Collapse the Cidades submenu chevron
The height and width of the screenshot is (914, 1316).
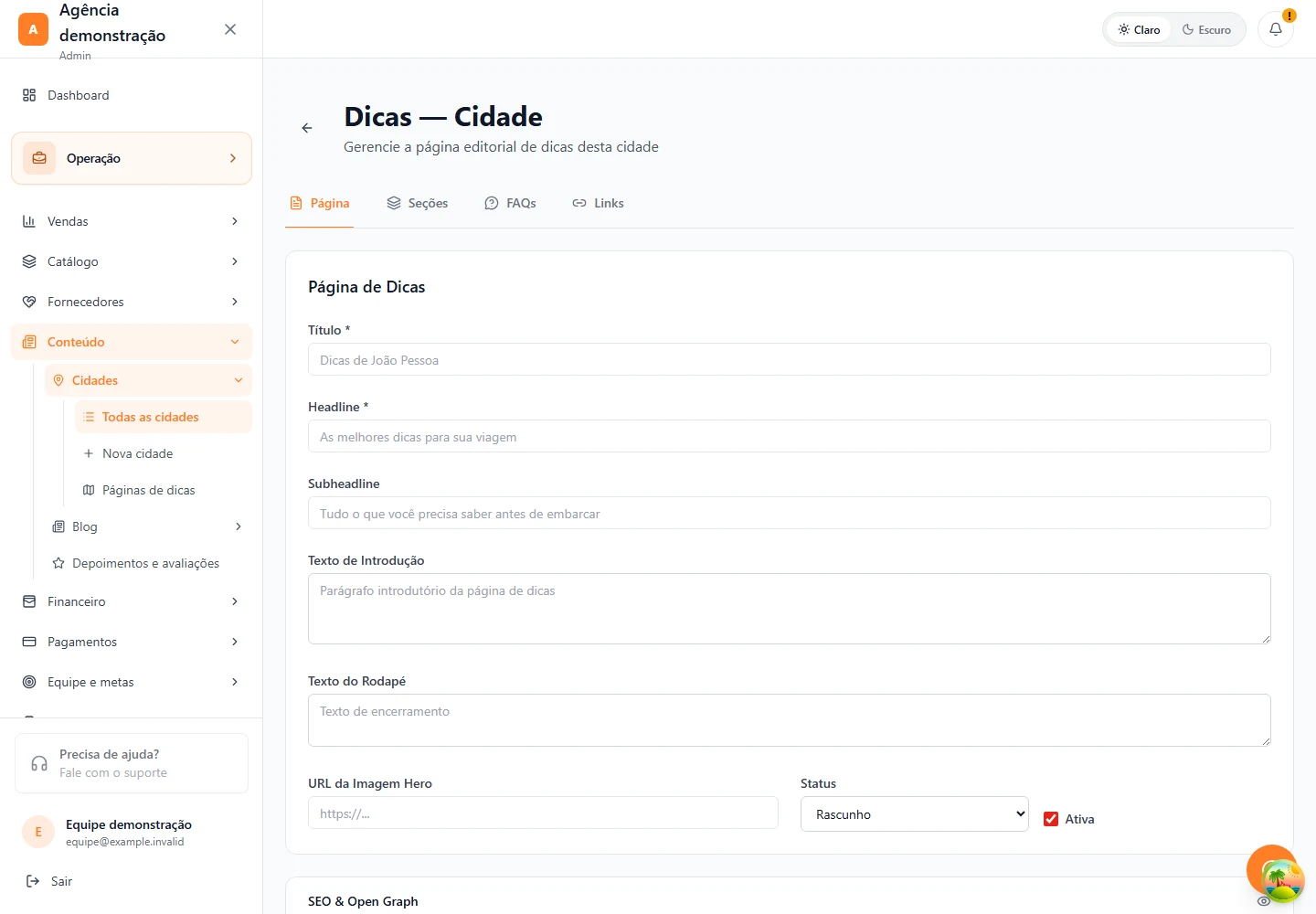pyautogui.click(x=239, y=380)
